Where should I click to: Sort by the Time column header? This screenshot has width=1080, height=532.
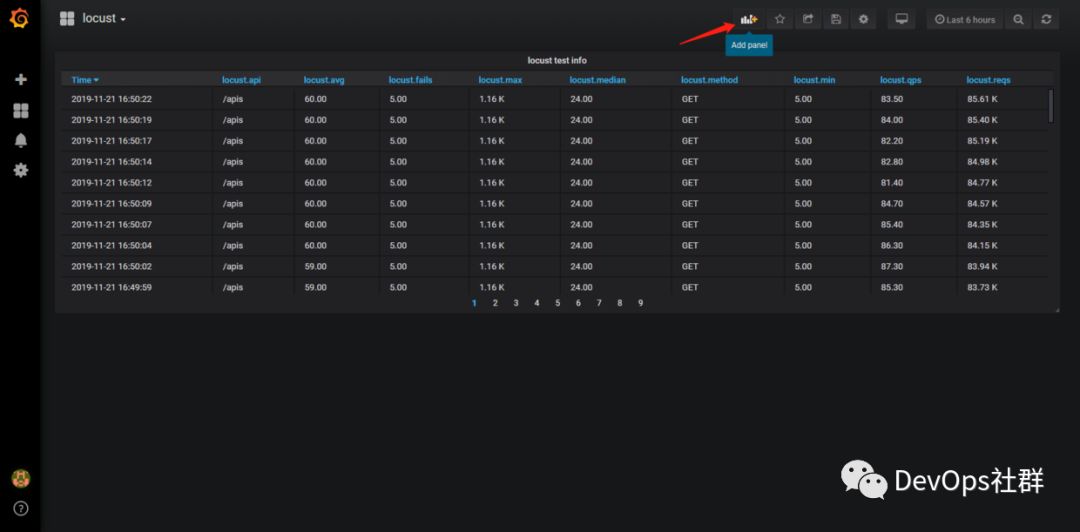tap(85, 80)
